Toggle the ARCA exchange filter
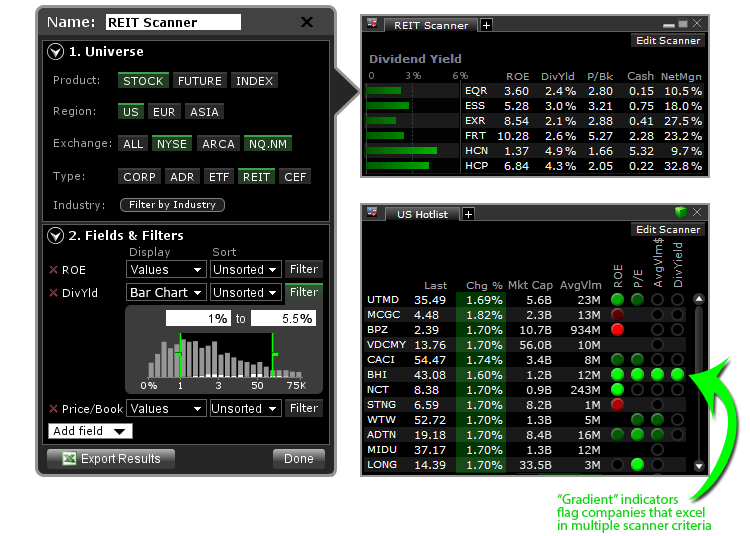This screenshot has width=750, height=536. click(218, 144)
